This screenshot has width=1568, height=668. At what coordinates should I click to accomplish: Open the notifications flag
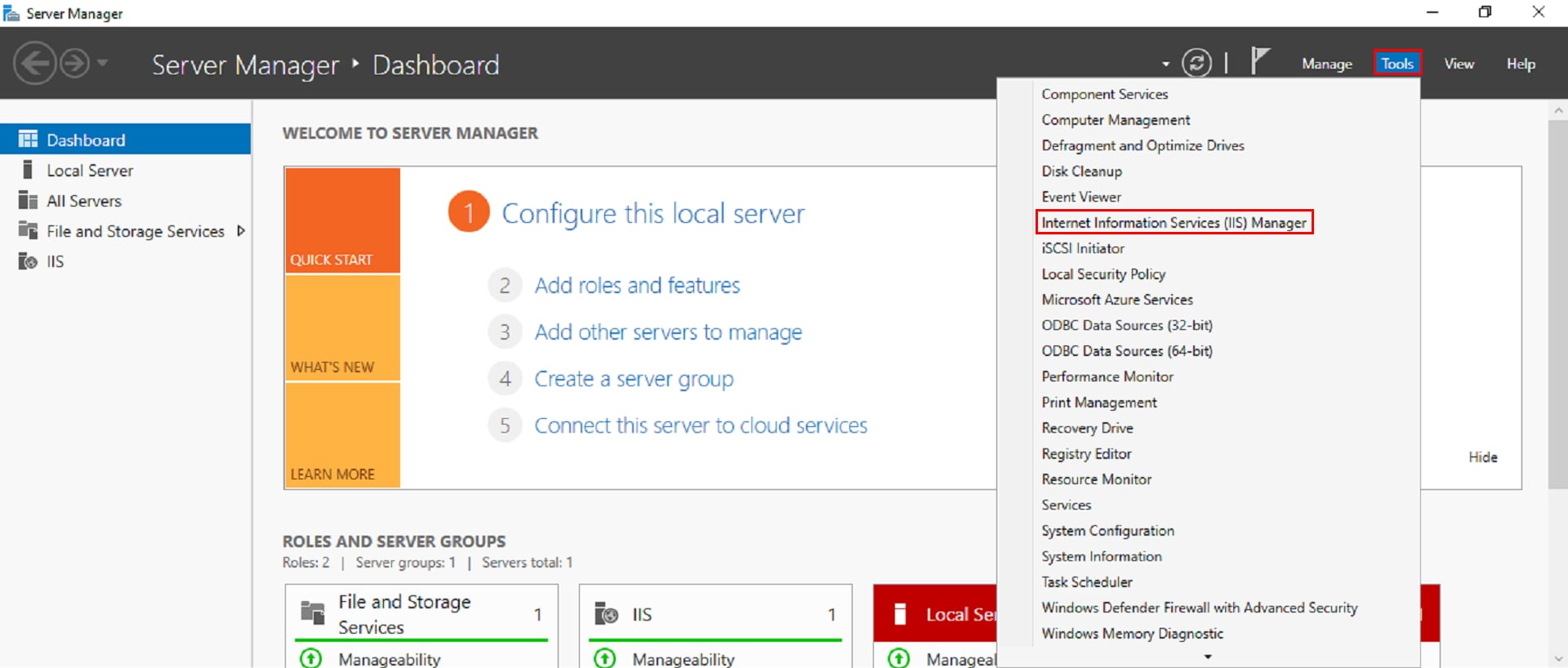point(1260,61)
